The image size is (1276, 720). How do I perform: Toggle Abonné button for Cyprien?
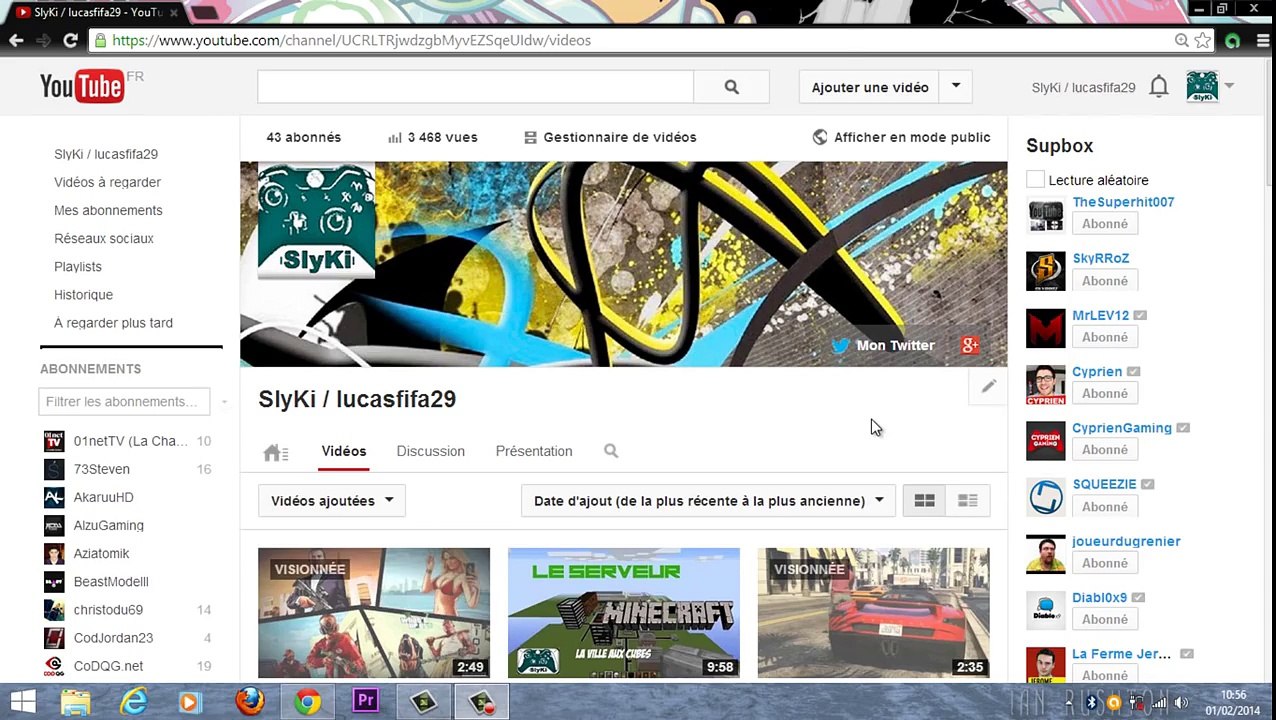tap(1105, 393)
